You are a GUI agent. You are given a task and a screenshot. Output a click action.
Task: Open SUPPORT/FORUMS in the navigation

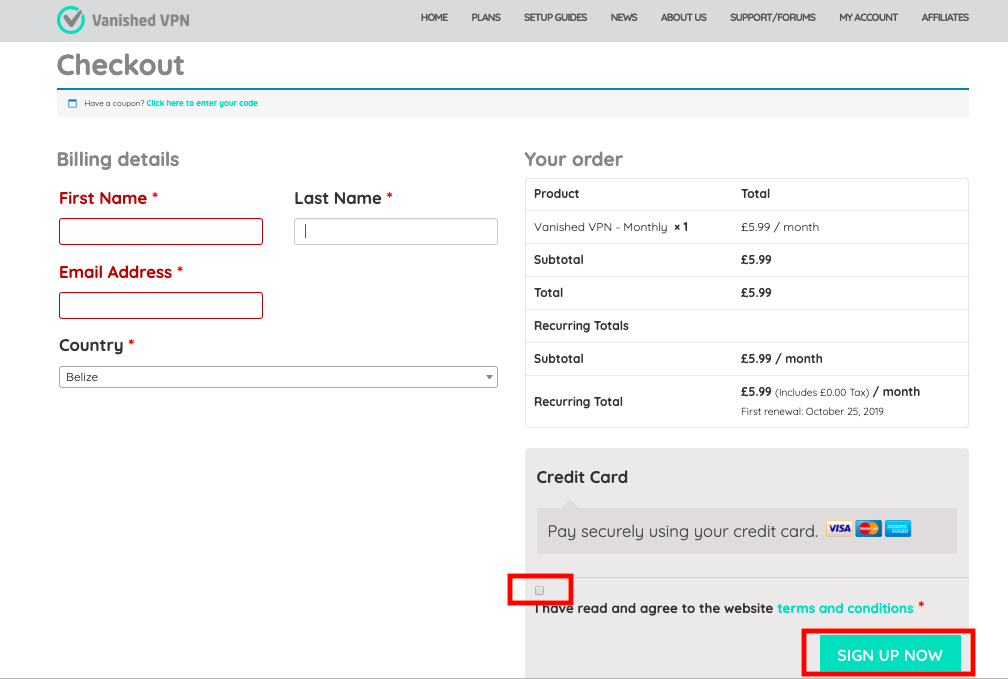click(773, 17)
